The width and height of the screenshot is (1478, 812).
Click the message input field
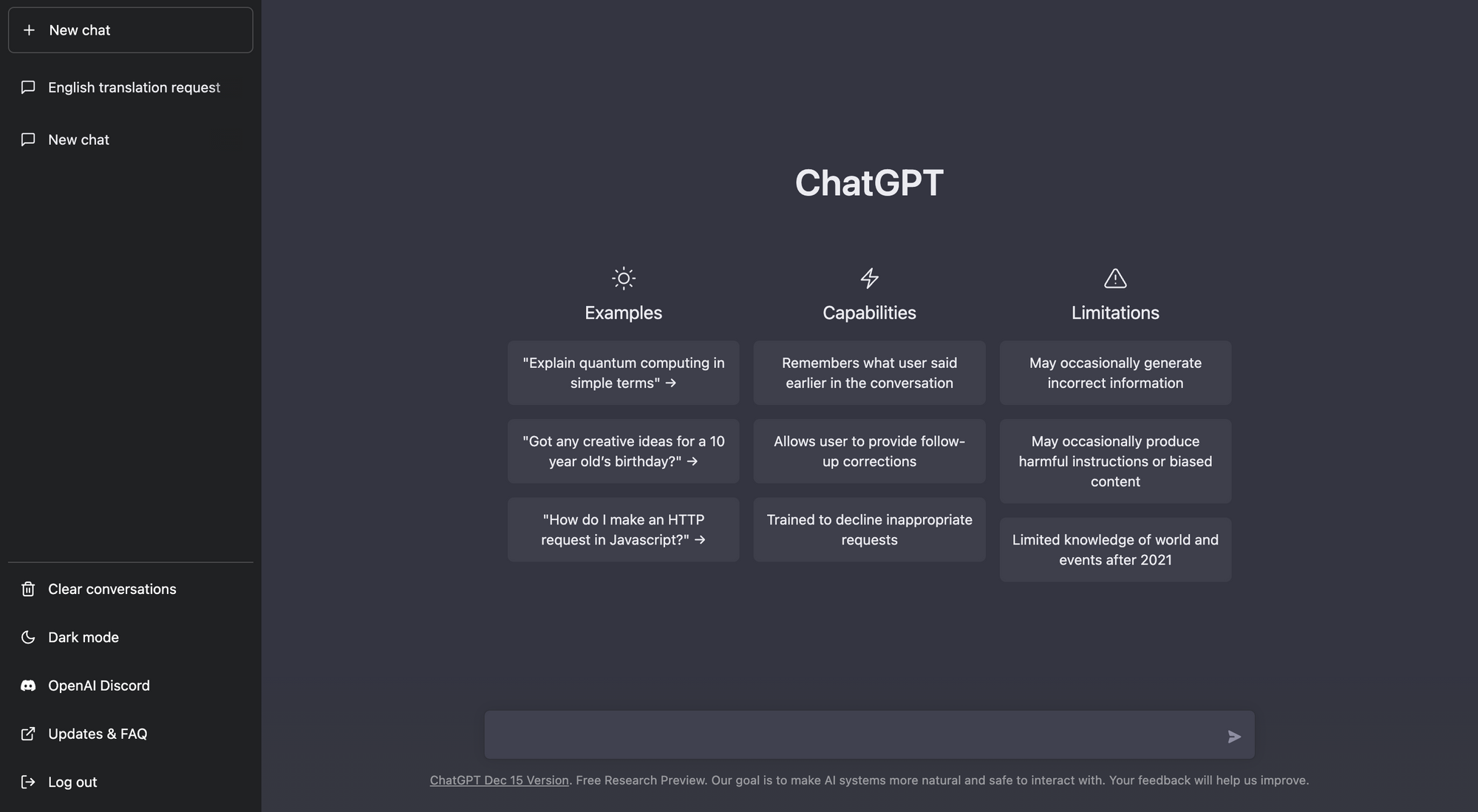coord(869,735)
